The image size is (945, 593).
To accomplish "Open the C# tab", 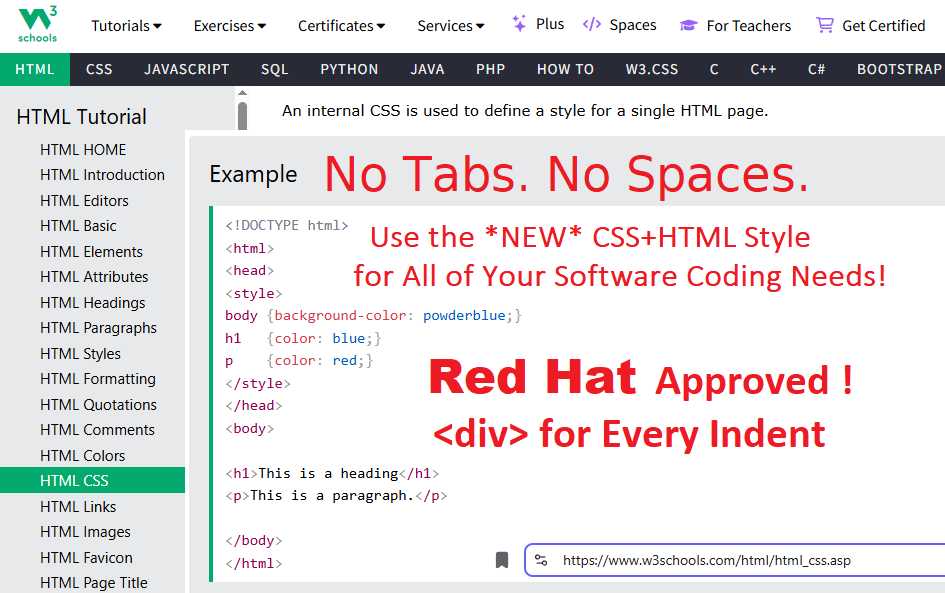I will (x=816, y=69).
